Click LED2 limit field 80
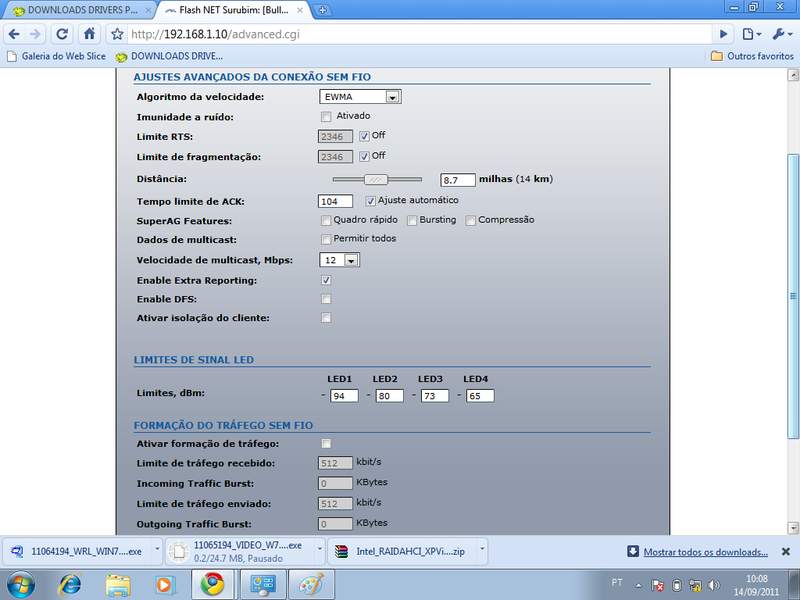800x600 pixels. click(390, 396)
